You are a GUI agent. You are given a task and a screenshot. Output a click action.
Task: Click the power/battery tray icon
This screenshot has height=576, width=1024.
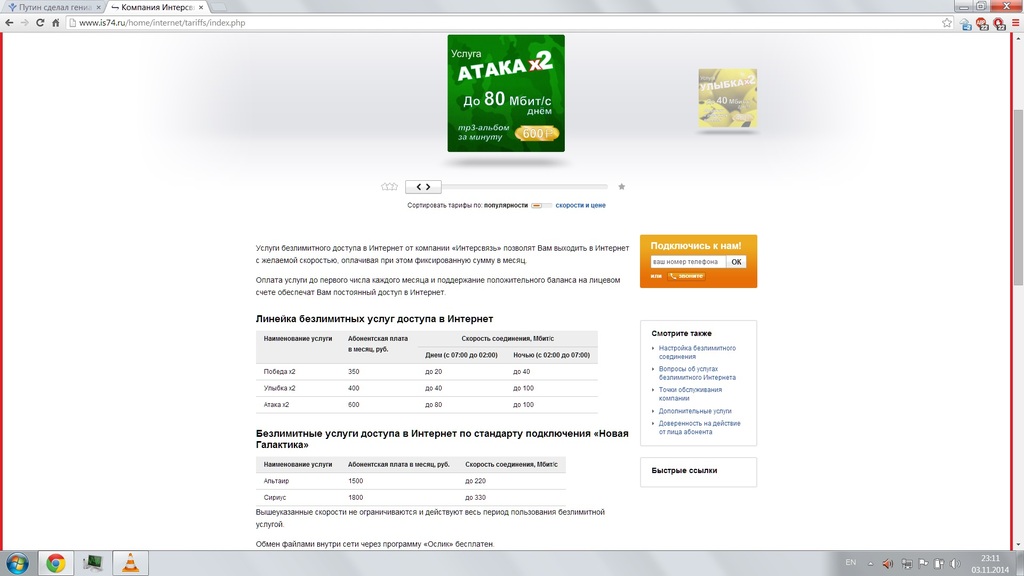(x=939, y=564)
